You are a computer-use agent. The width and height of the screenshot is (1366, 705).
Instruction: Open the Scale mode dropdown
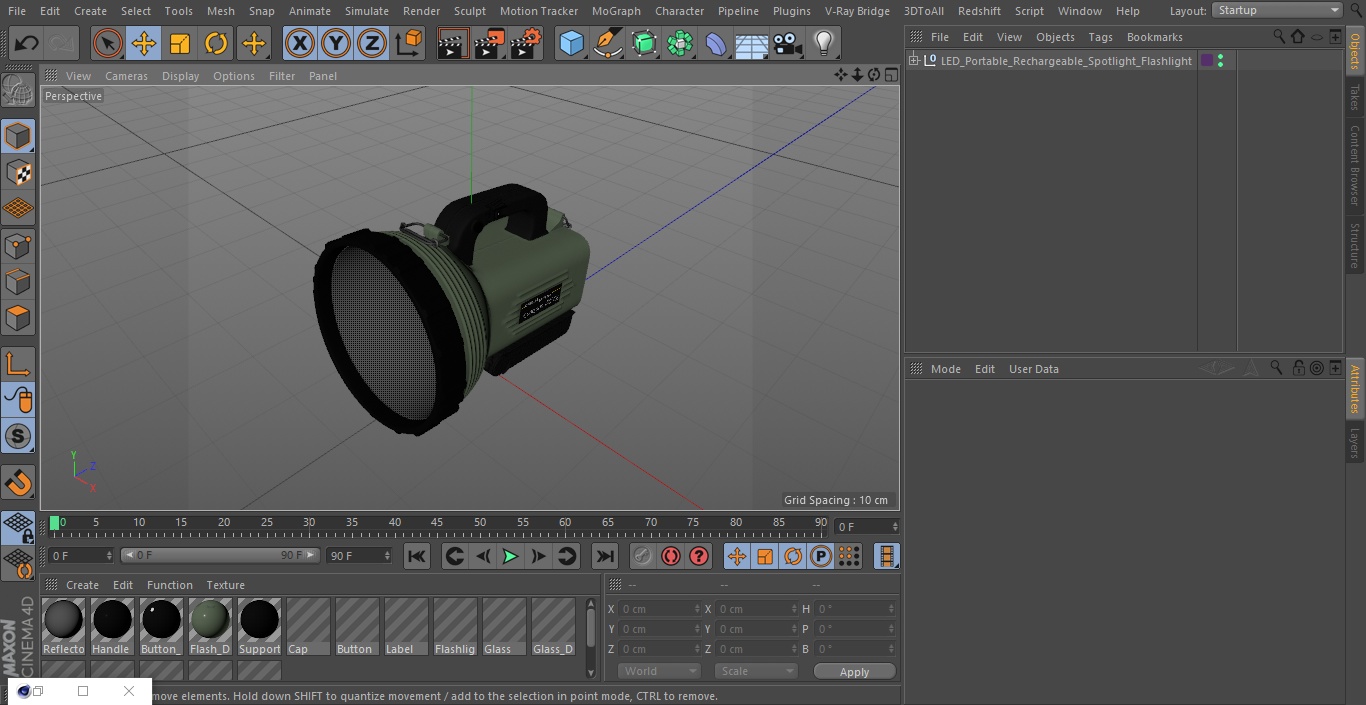point(756,671)
